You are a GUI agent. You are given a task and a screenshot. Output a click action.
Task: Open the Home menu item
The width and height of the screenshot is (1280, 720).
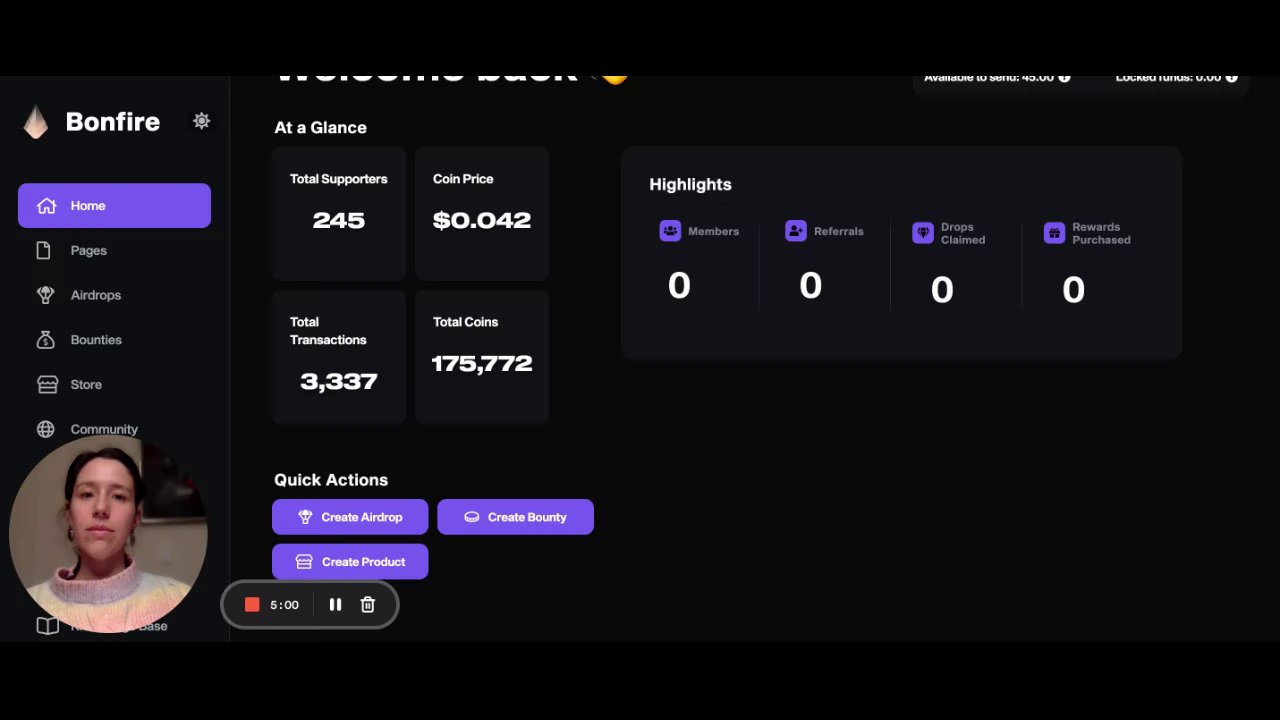coord(114,206)
